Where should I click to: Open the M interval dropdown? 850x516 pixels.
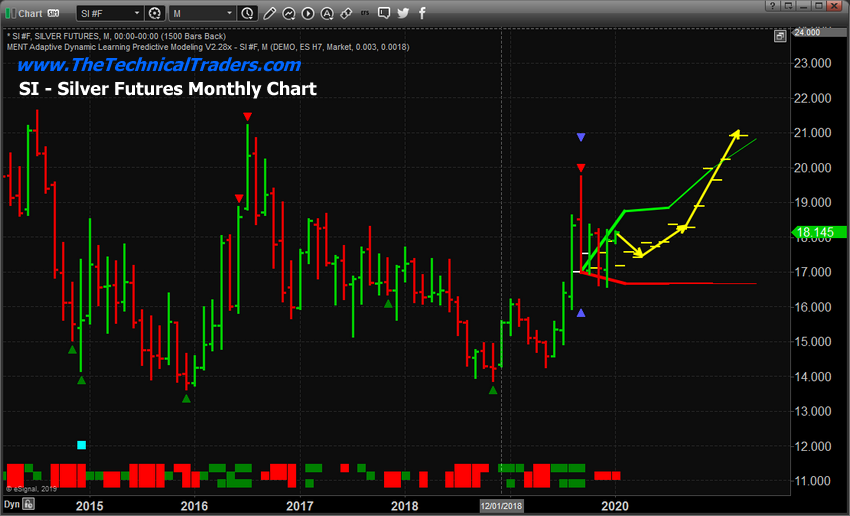[x=202, y=13]
